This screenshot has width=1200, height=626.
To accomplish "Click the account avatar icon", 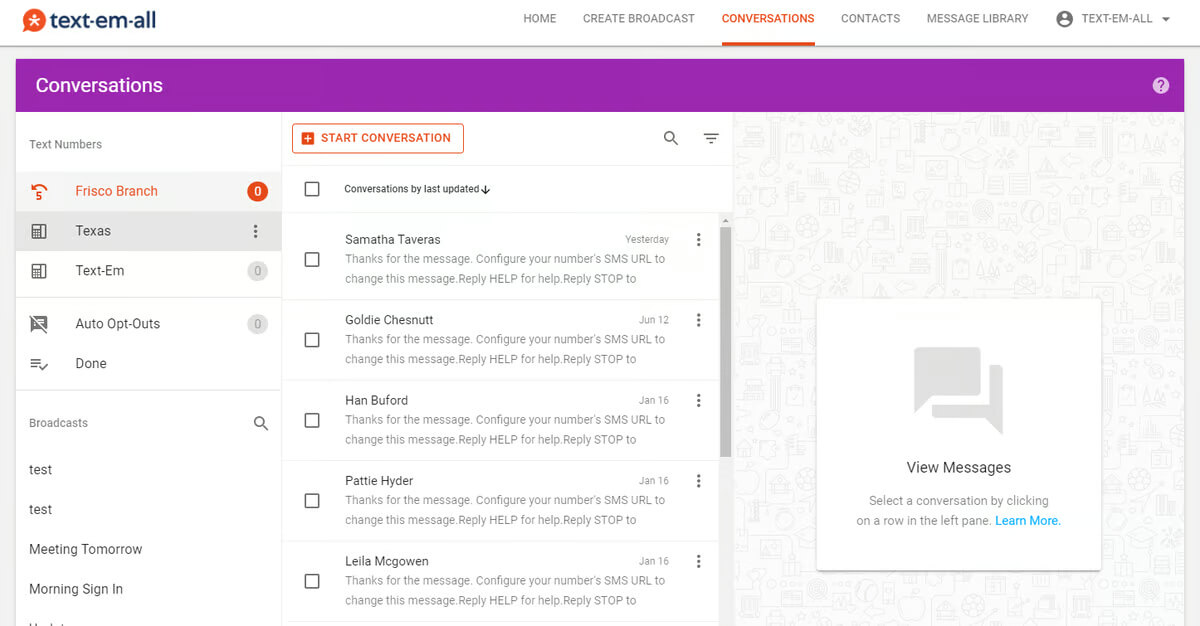I will pos(1064,19).
